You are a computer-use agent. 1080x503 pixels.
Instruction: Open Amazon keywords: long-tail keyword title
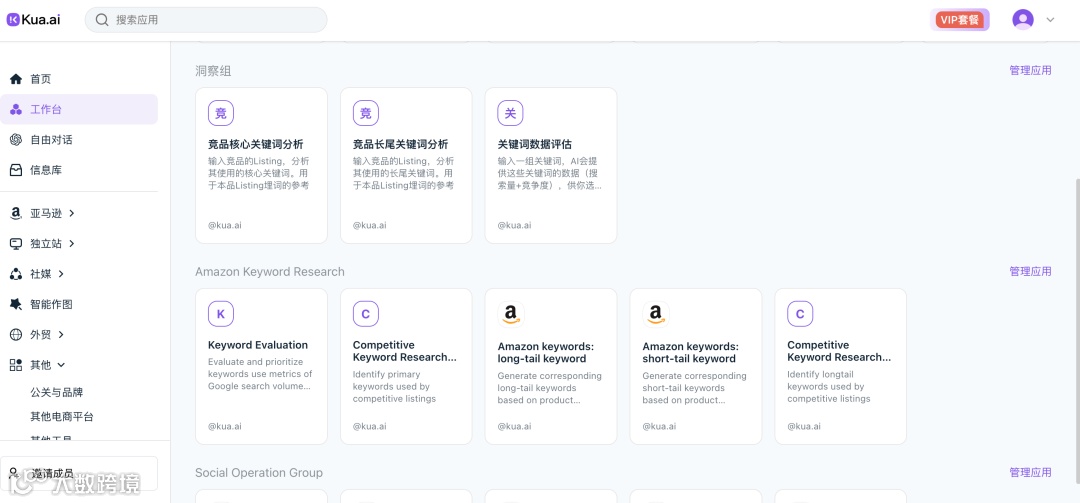546,352
